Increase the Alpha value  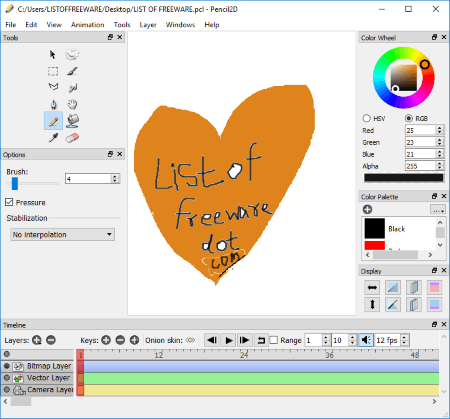click(x=440, y=164)
